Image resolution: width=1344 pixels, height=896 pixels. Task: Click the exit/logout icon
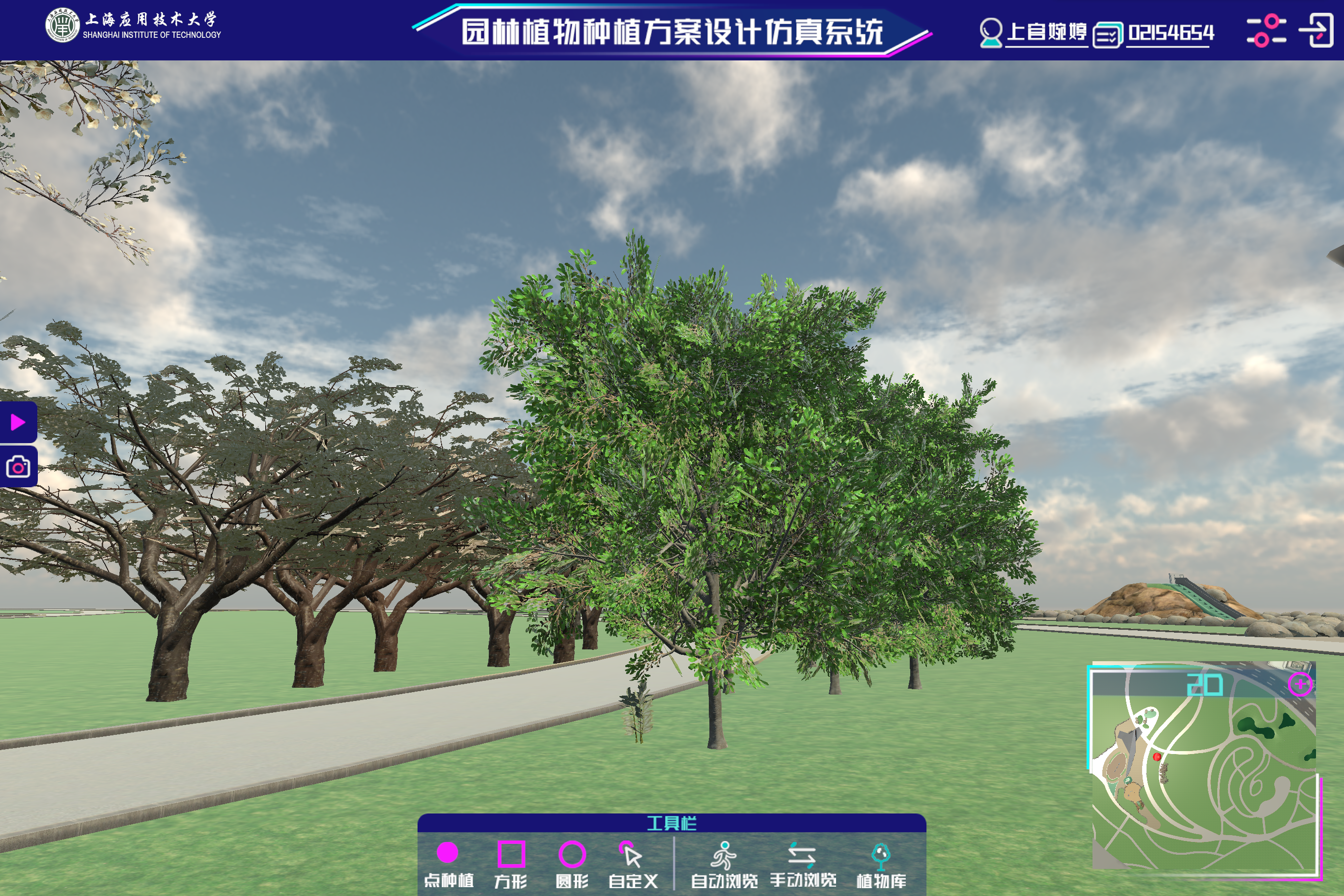[x=1316, y=30]
